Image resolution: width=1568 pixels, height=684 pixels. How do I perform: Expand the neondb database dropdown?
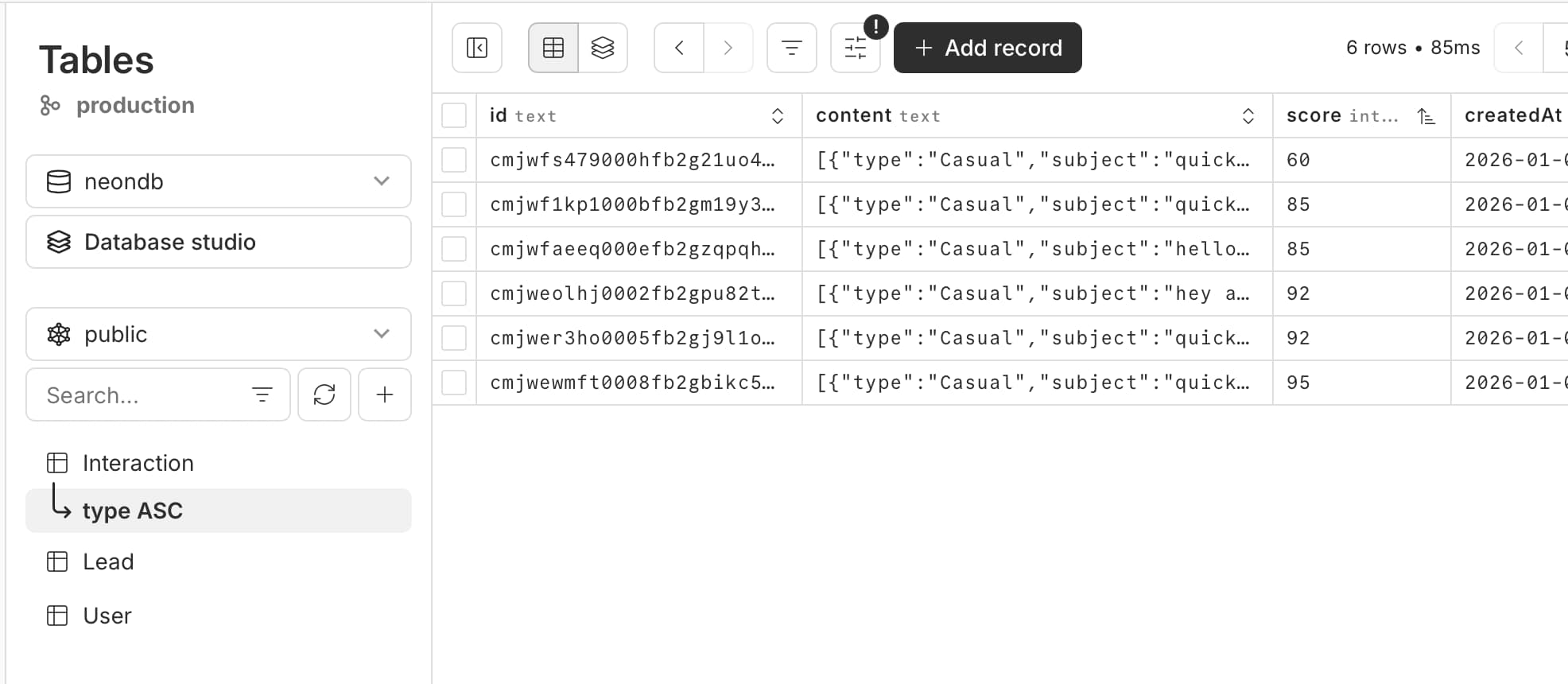[219, 181]
